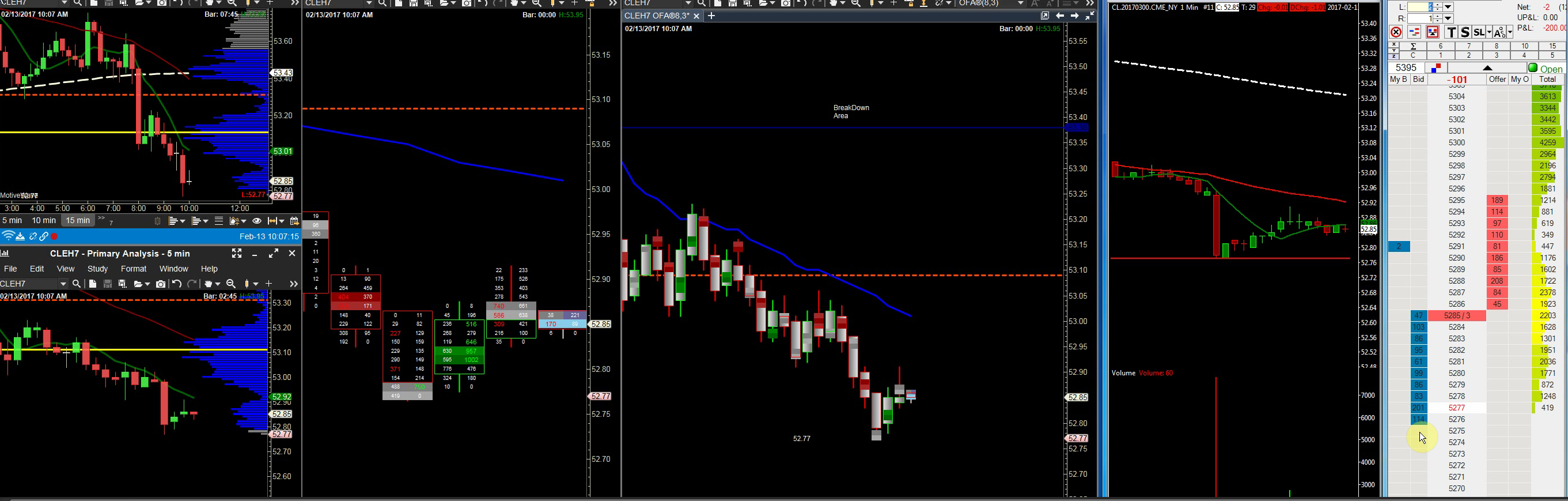Click the C clear quantity button in DOM
Viewport: 1568px width, 501px height.
tap(1414, 55)
